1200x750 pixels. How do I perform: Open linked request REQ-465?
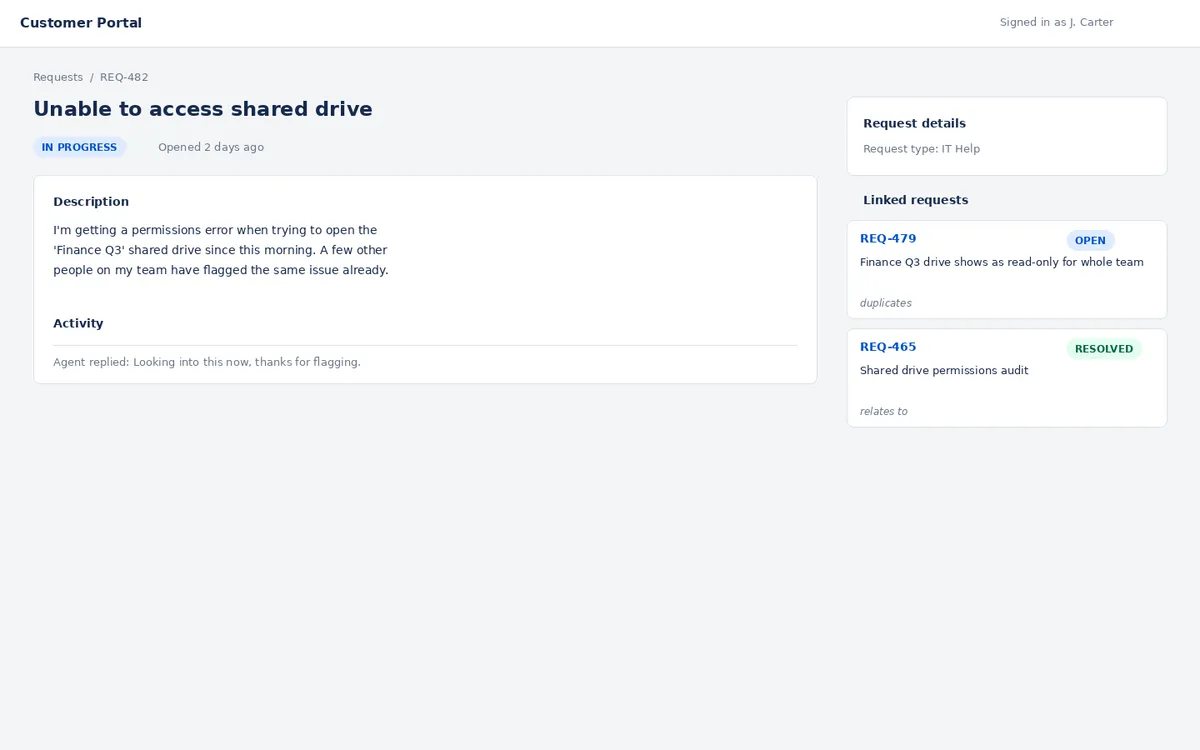pos(888,347)
